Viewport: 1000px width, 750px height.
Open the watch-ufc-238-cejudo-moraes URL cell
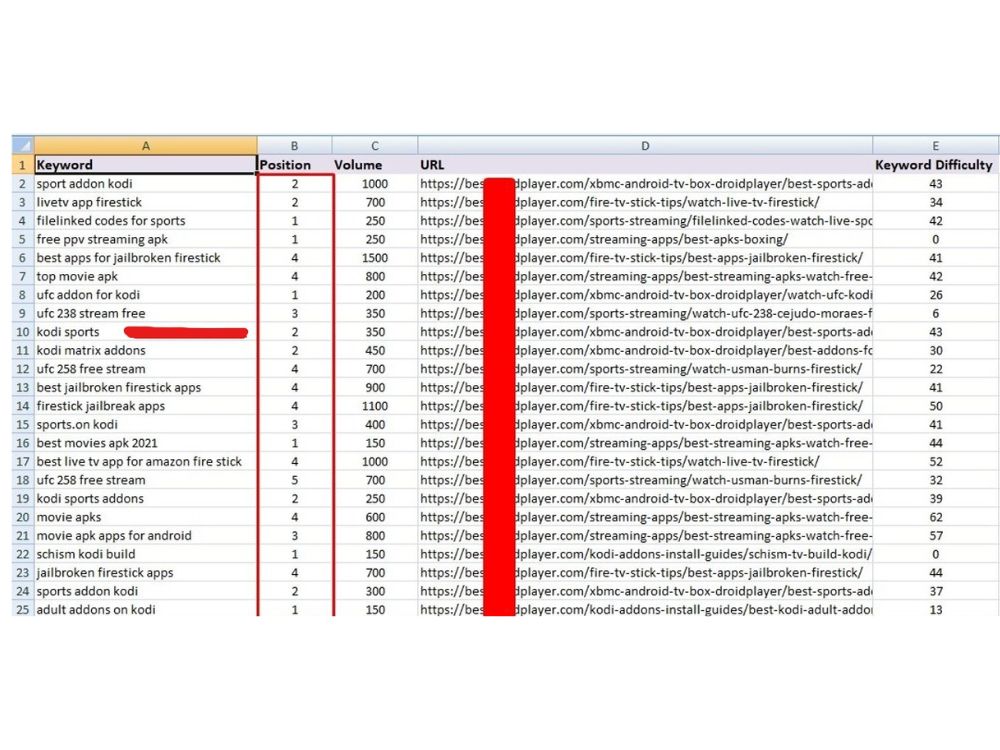click(645, 313)
